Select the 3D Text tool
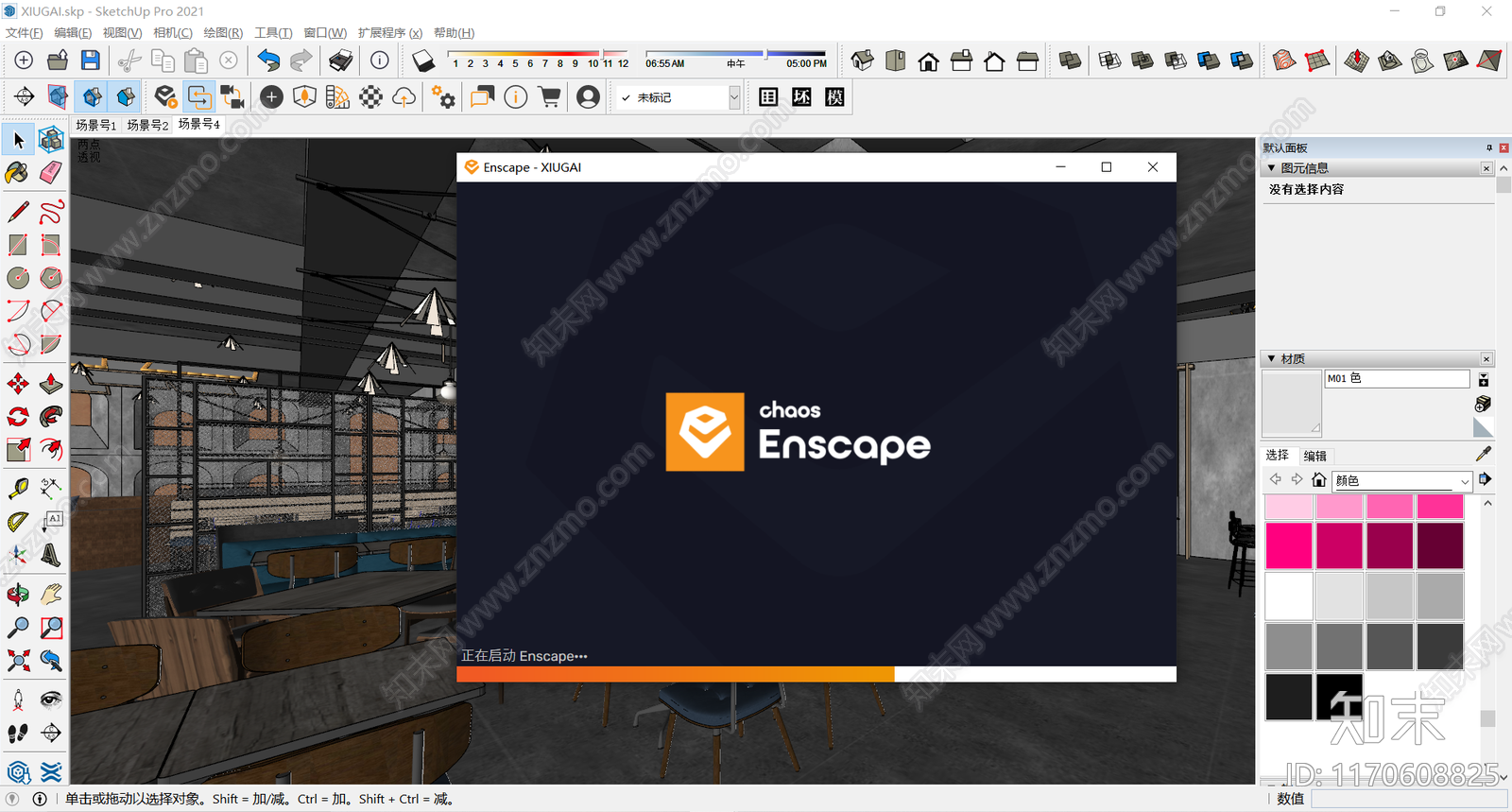The image size is (1512, 812). coord(51,555)
